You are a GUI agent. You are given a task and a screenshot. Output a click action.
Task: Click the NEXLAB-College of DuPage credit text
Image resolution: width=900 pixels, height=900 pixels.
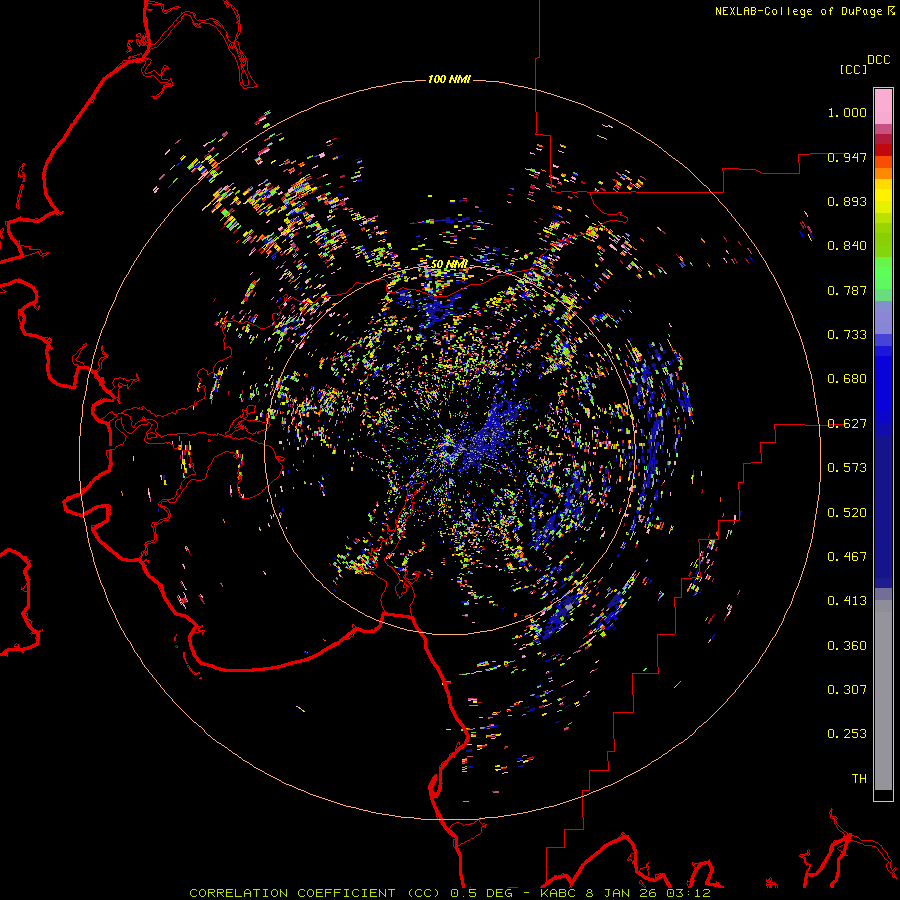point(799,11)
